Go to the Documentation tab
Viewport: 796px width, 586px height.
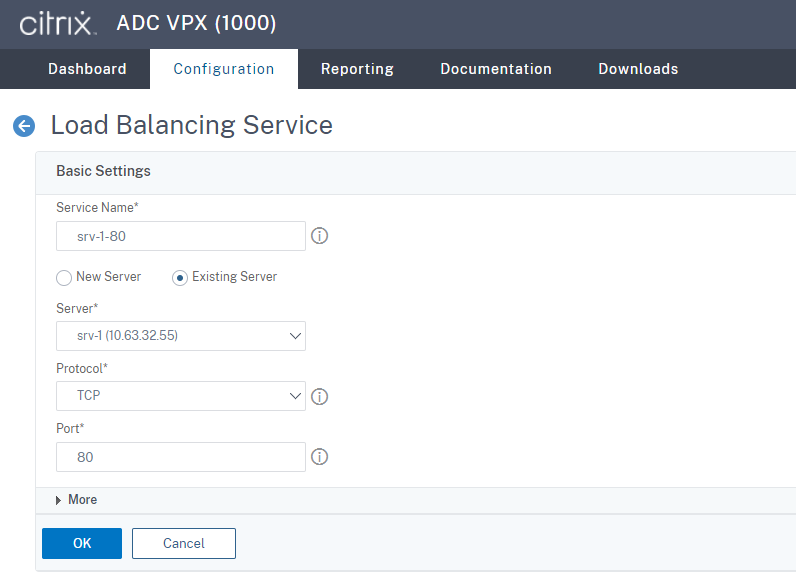click(x=496, y=69)
